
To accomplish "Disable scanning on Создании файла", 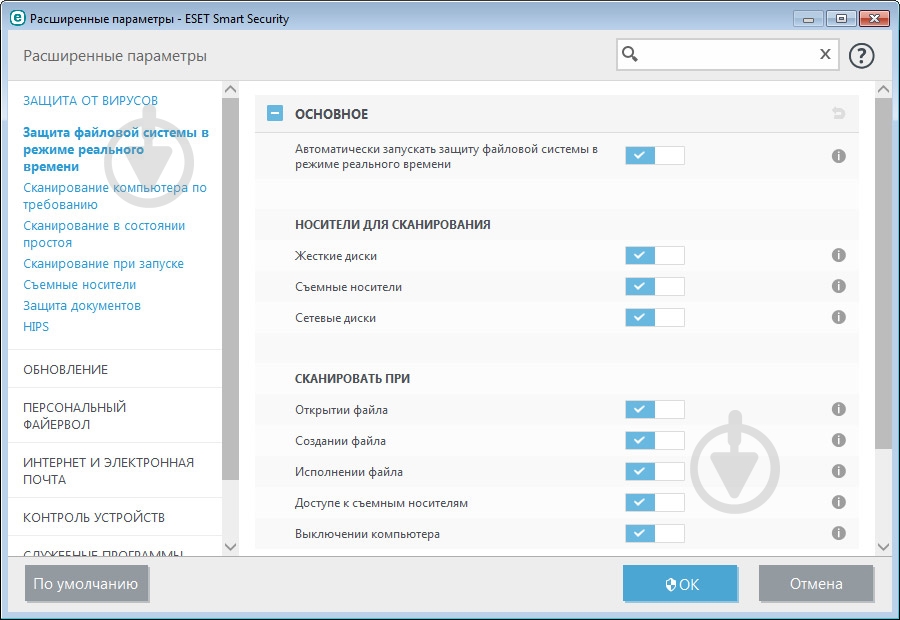I will [x=655, y=441].
